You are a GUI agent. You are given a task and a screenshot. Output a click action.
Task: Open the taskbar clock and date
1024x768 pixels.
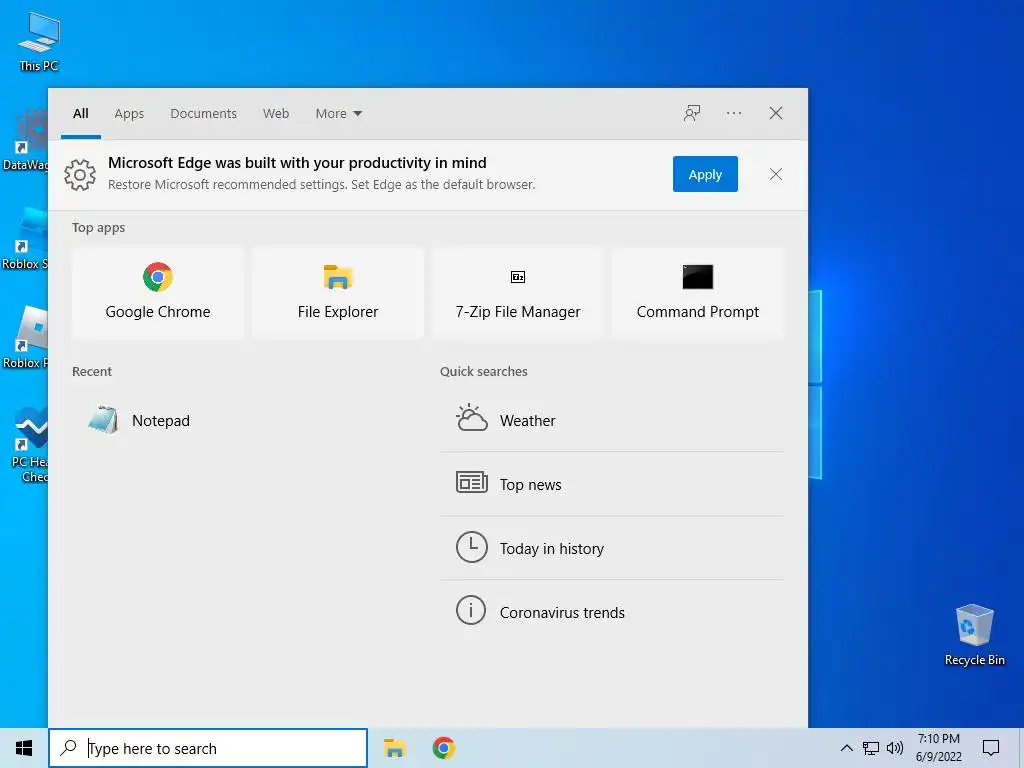pyautogui.click(x=938, y=748)
